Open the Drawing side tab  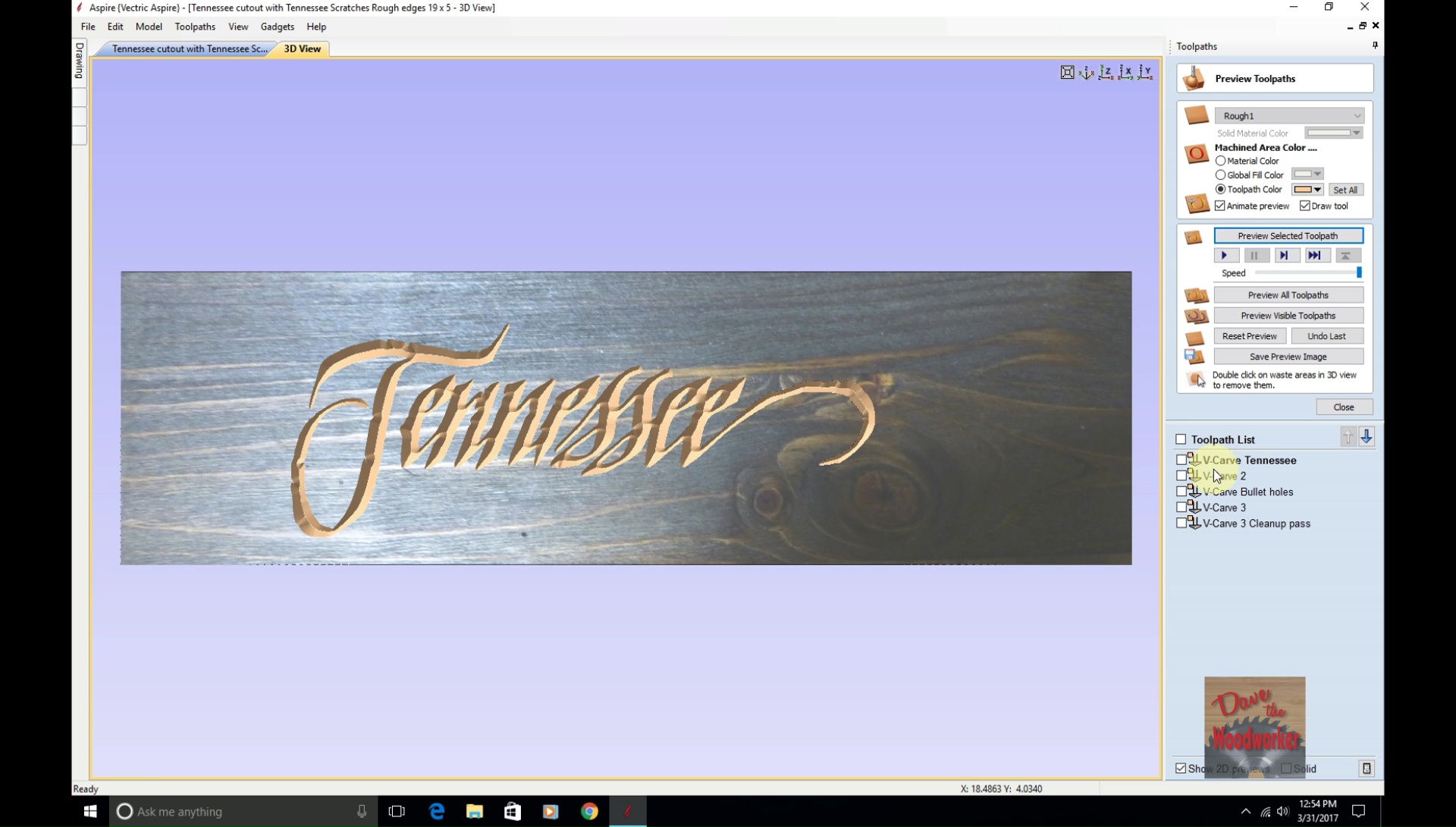80,61
